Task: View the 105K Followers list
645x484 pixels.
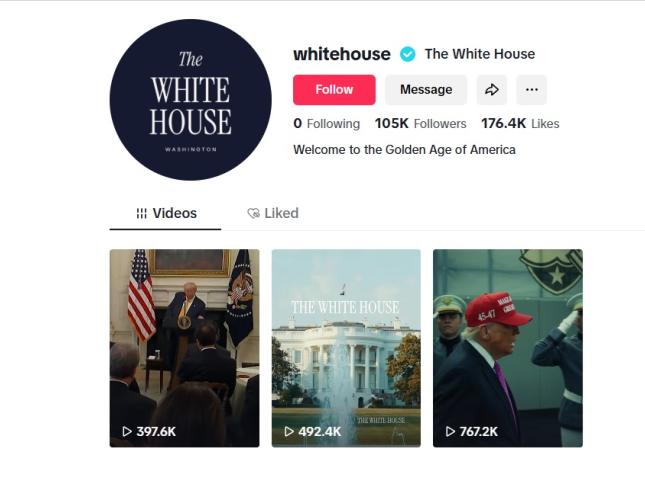Action: (420, 123)
